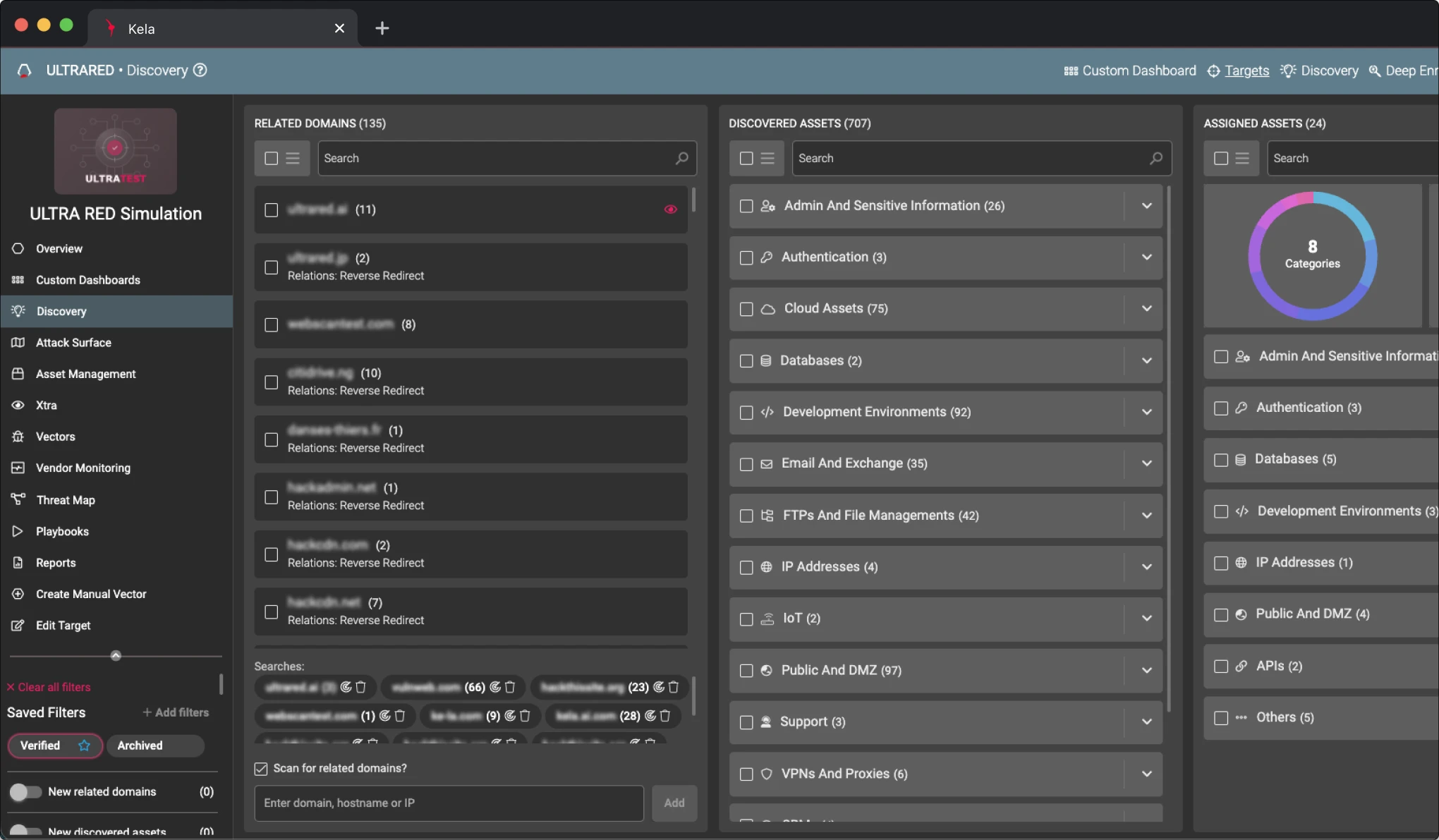Image resolution: width=1439 pixels, height=840 pixels.
Task: Click the cloud icon beside Cloud Assets (75)
Action: tap(768, 309)
